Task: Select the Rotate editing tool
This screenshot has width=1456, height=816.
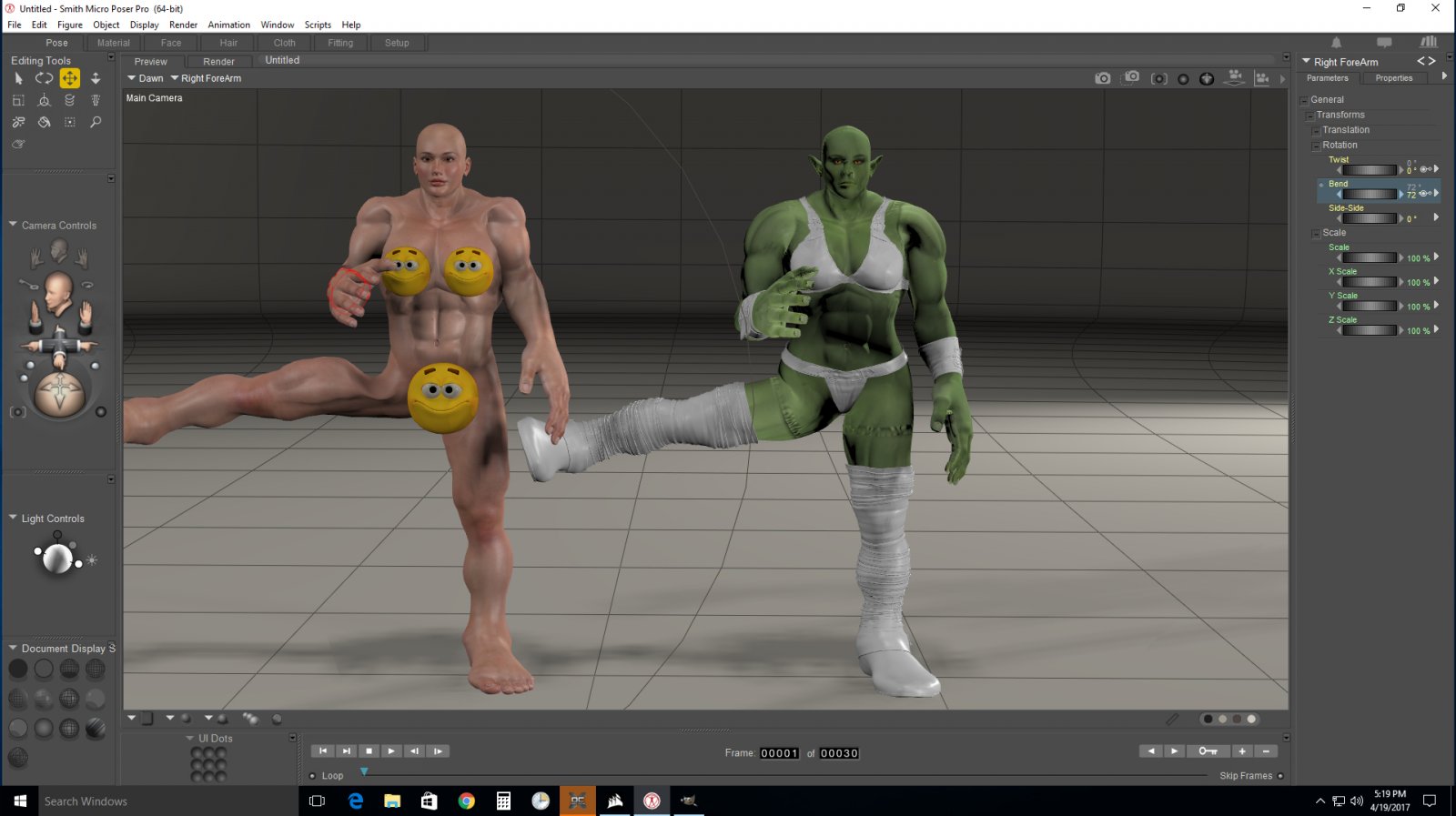Action: pyautogui.click(x=44, y=79)
